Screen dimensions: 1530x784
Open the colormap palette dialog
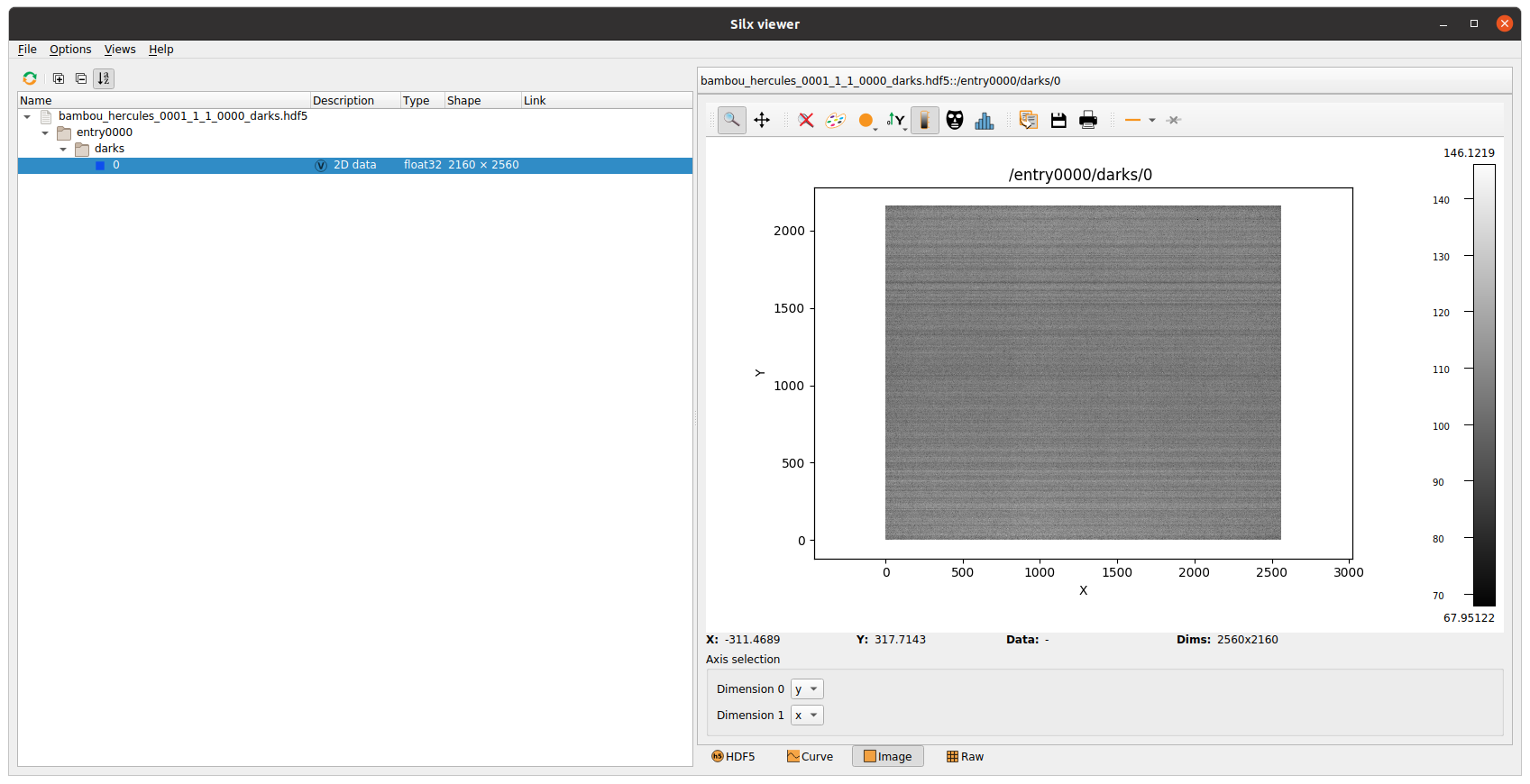click(836, 120)
